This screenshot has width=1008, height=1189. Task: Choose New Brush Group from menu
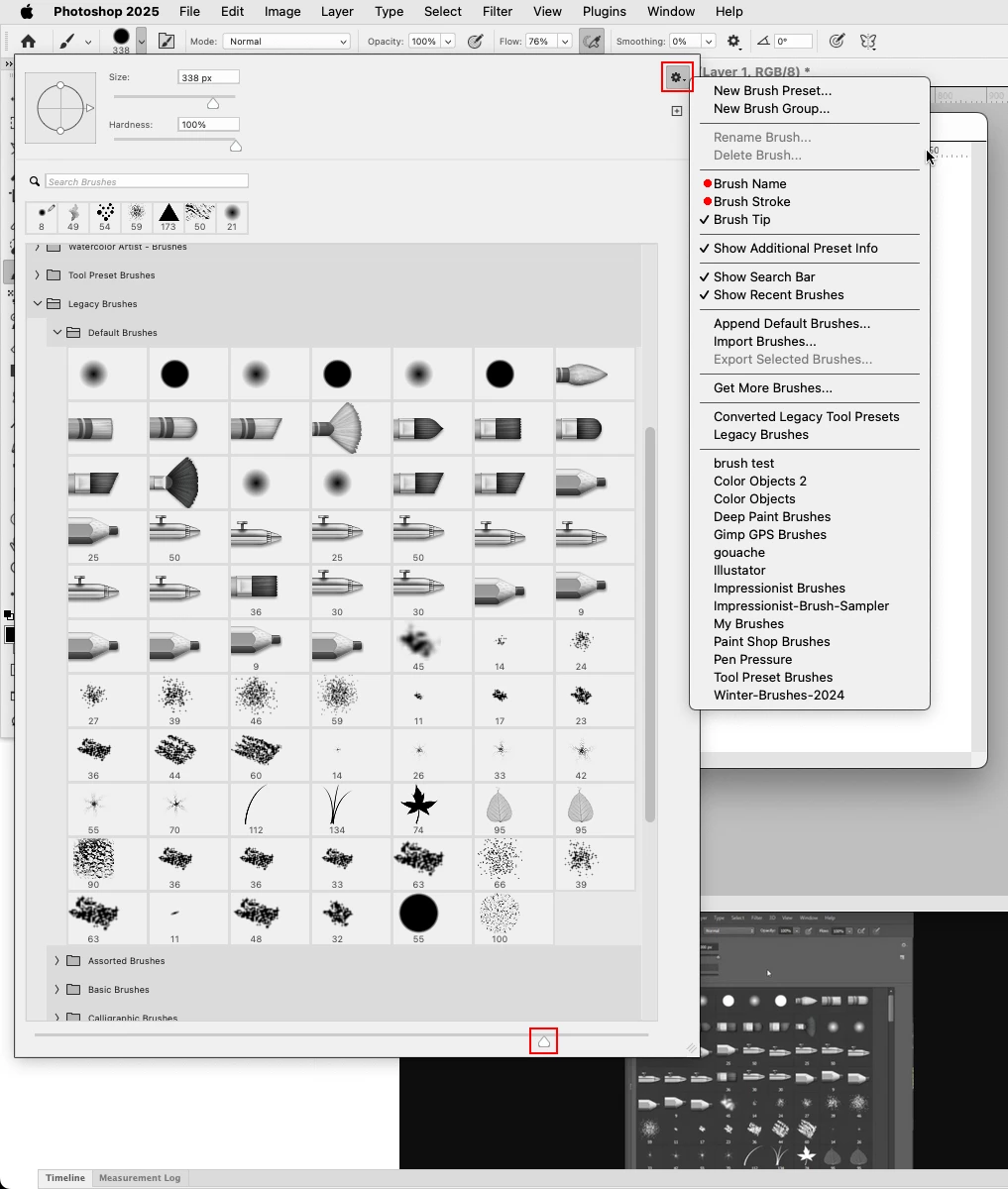click(x=771, y=108)
